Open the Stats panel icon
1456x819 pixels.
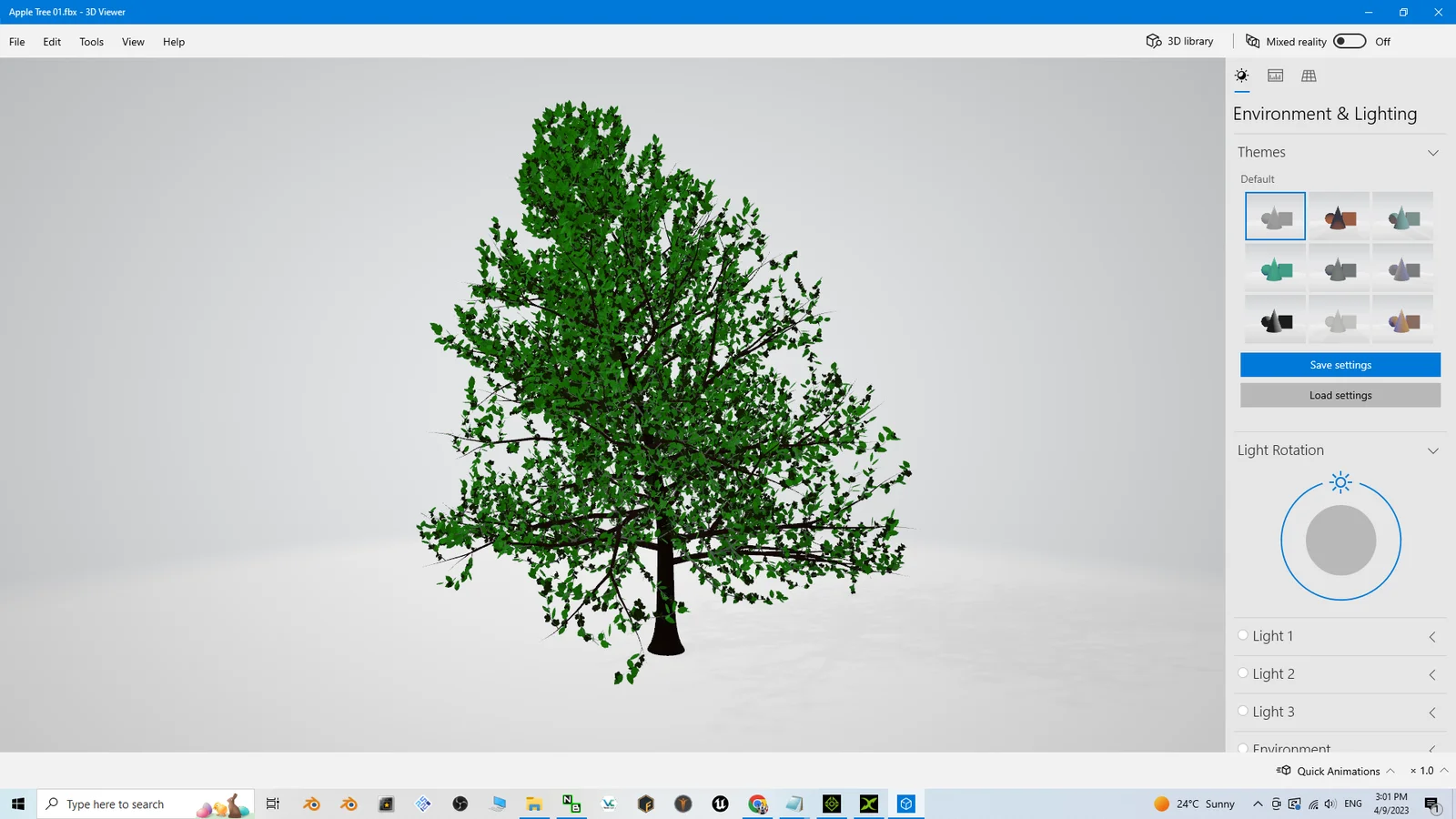tap(1274, 76)
